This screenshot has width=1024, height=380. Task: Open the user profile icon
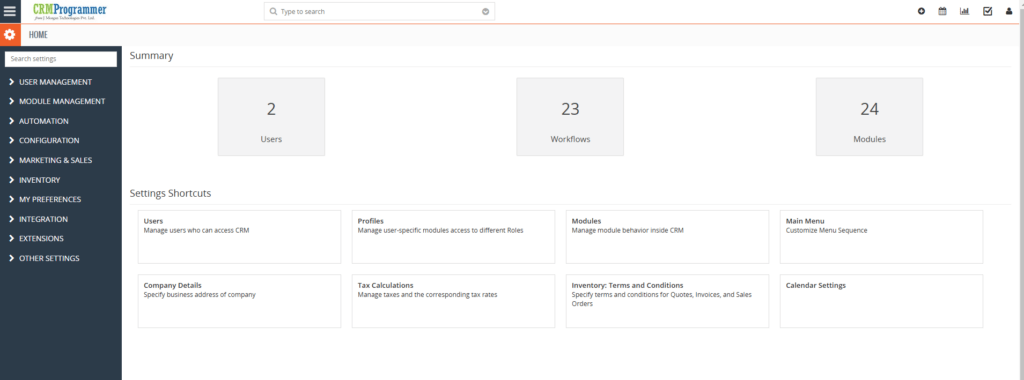tap(1009, 11)
